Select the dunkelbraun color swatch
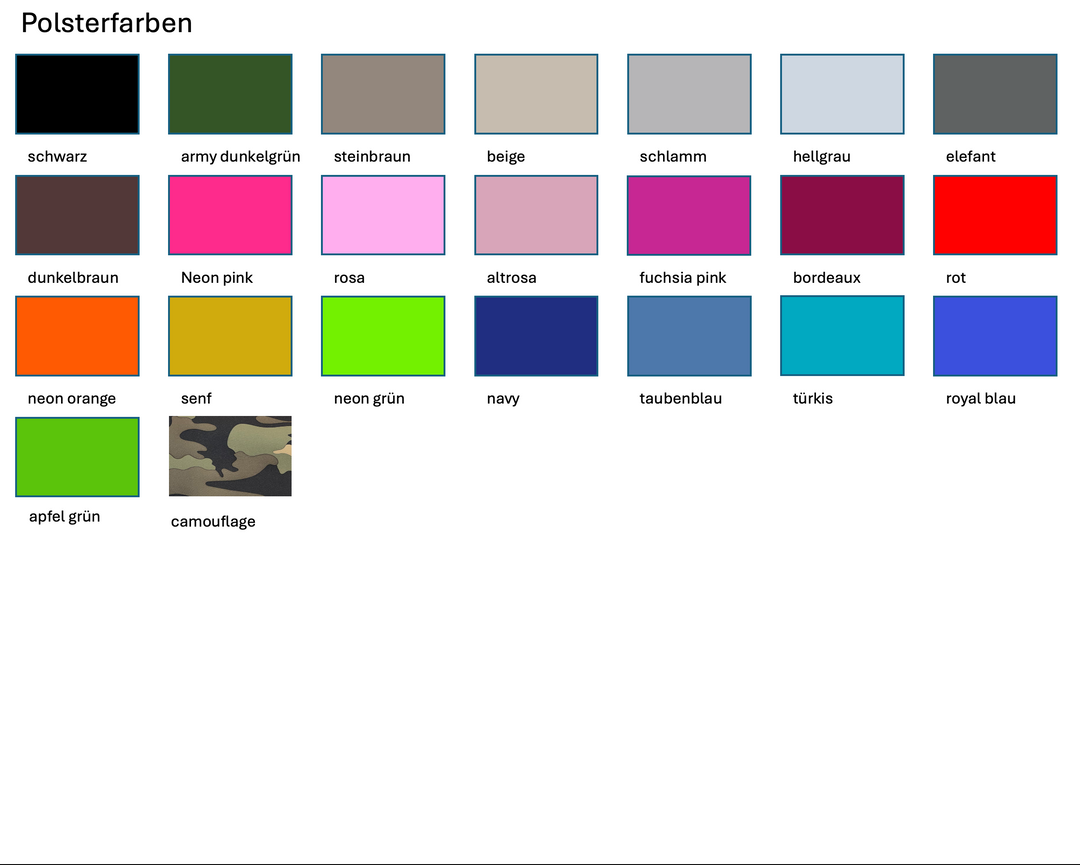Screen dimensions: 1080x865 [x=77, y=215]
